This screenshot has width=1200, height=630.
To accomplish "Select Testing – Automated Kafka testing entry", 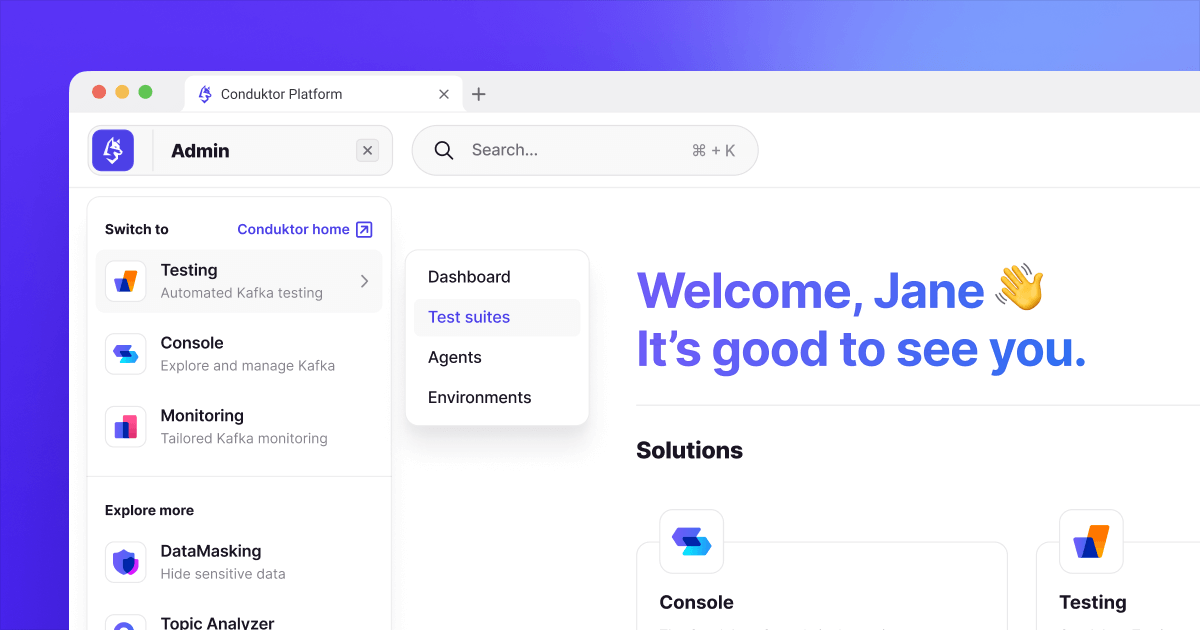I will tap(239, 281).
